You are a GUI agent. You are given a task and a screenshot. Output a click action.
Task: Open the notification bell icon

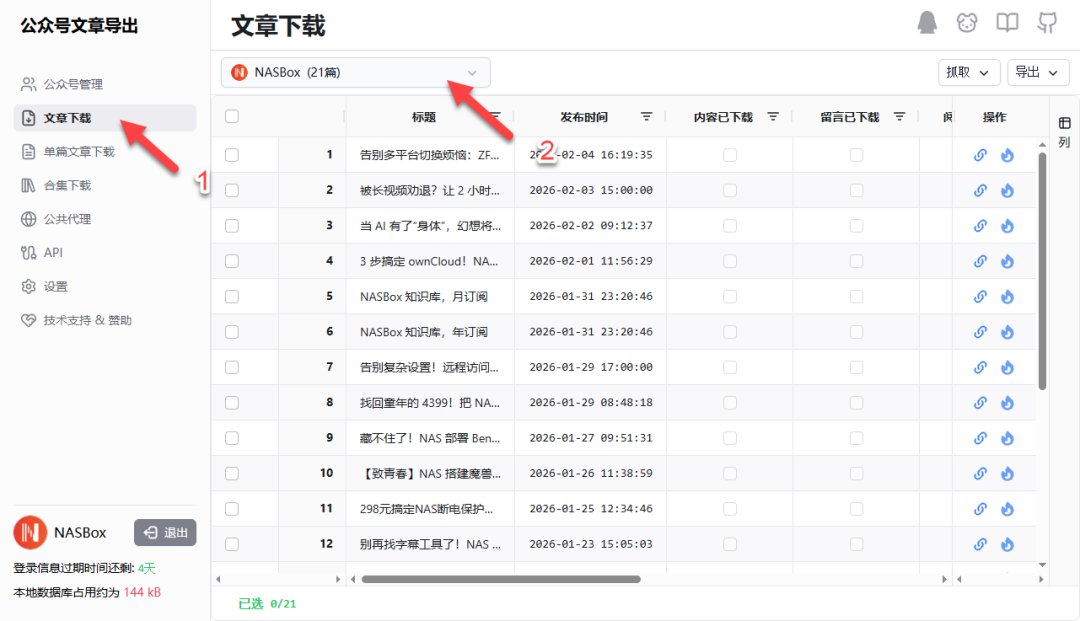tap(927, 22)
